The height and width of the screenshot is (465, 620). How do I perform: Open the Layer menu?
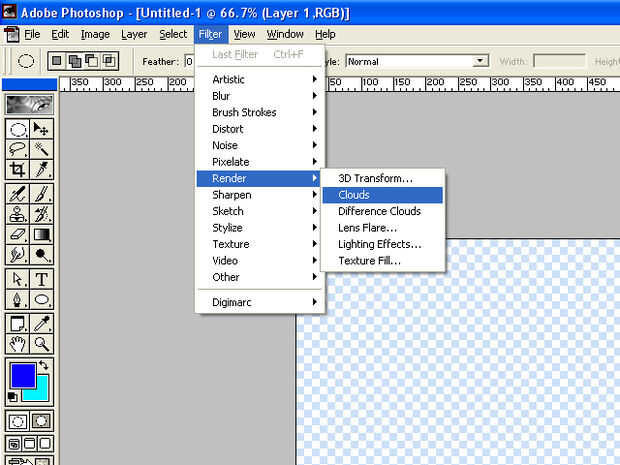134,34
